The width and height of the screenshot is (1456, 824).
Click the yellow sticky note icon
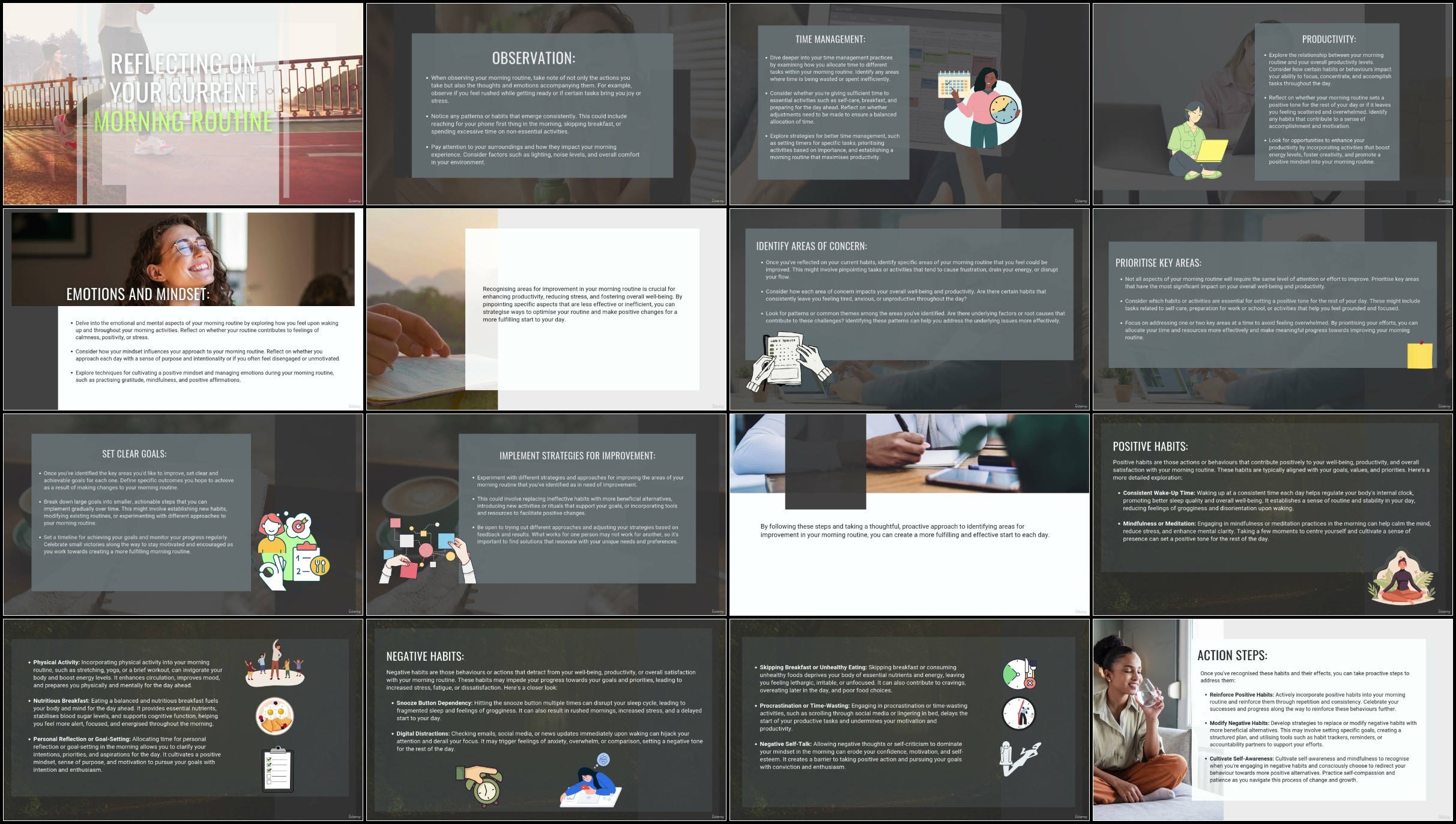1419,355
